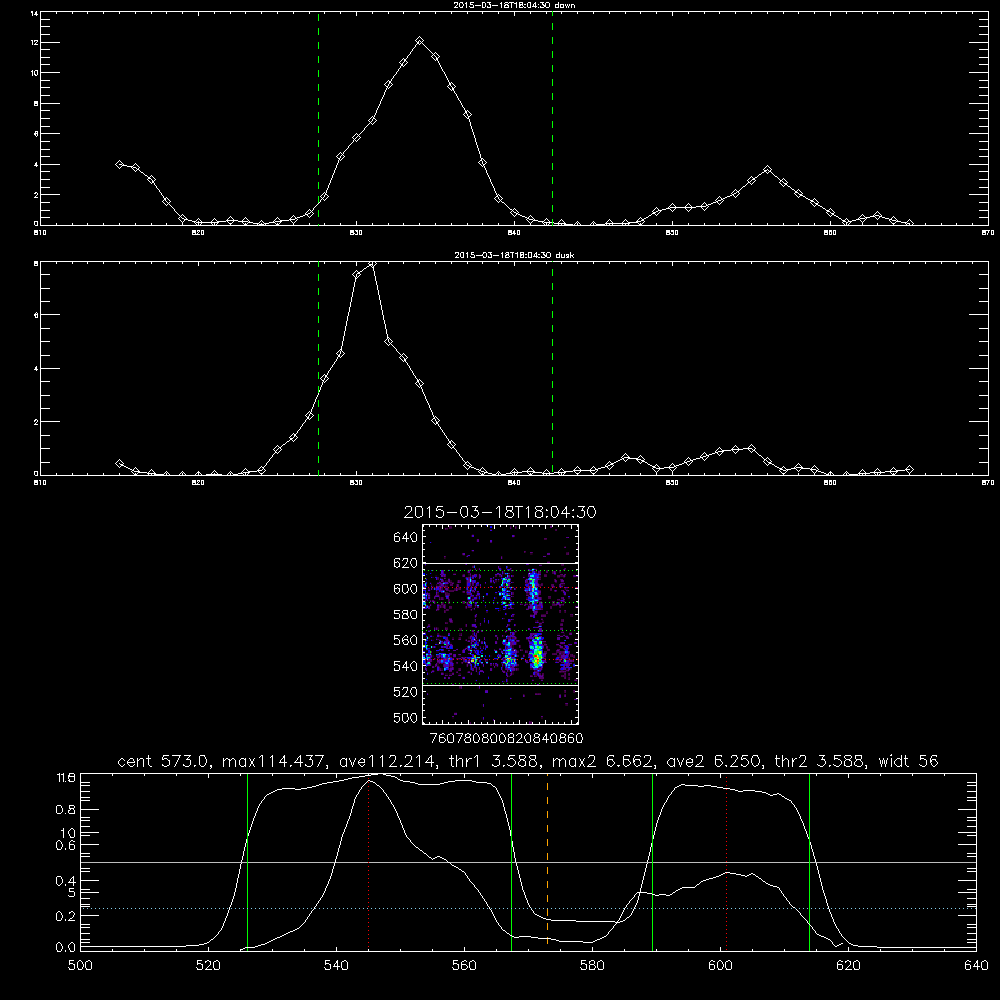Click the "thr2 3.588" value in stats line

pos(820,761)
